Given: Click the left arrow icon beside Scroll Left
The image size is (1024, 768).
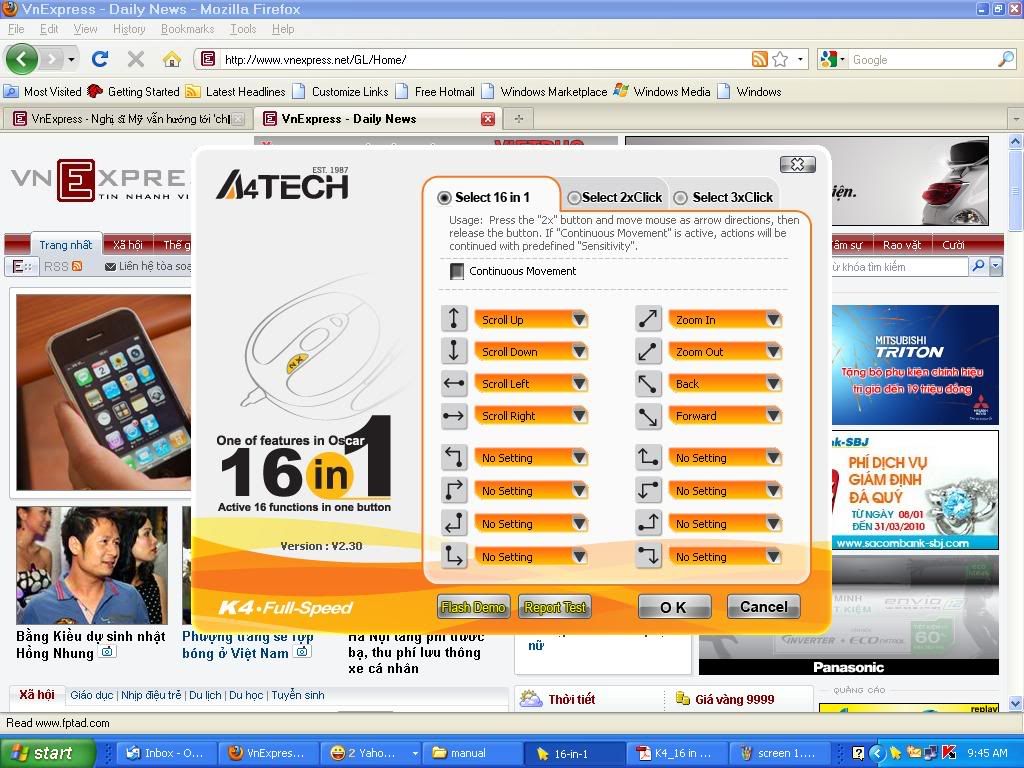Looking at the screenshot, I should coord(454,383).
